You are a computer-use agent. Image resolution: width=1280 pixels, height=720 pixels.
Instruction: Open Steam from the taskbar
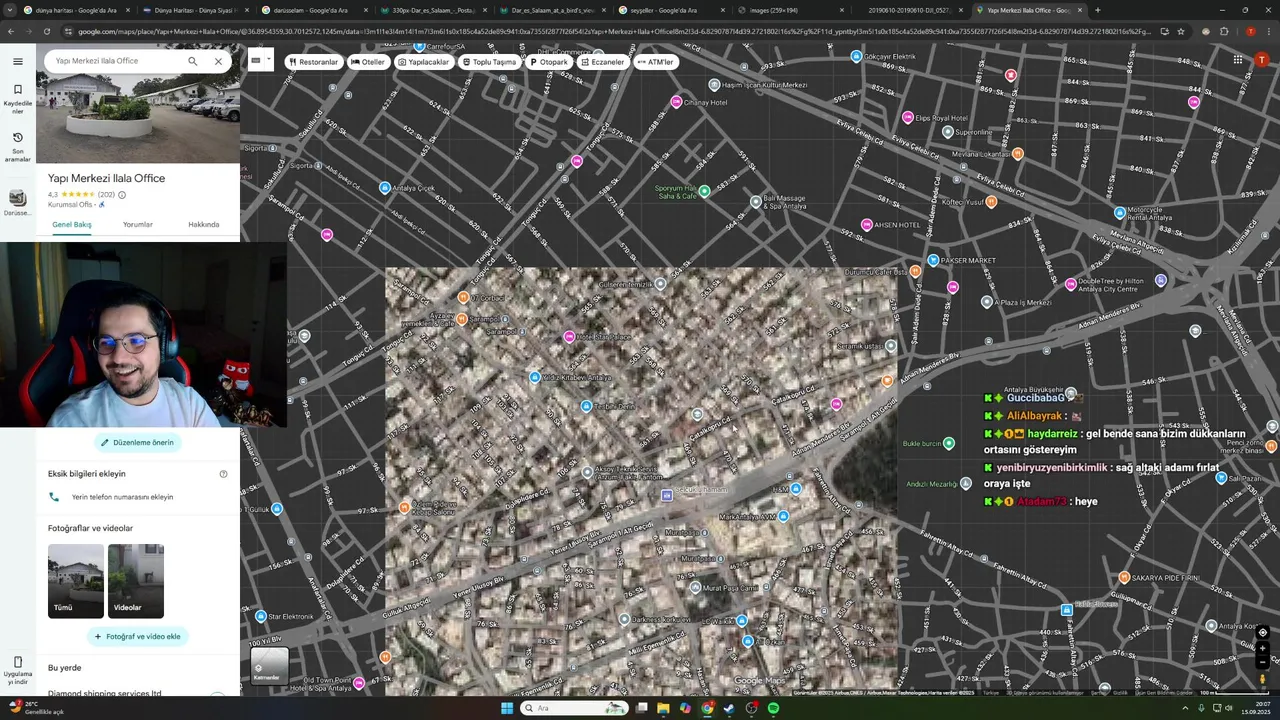pos(729,708)
